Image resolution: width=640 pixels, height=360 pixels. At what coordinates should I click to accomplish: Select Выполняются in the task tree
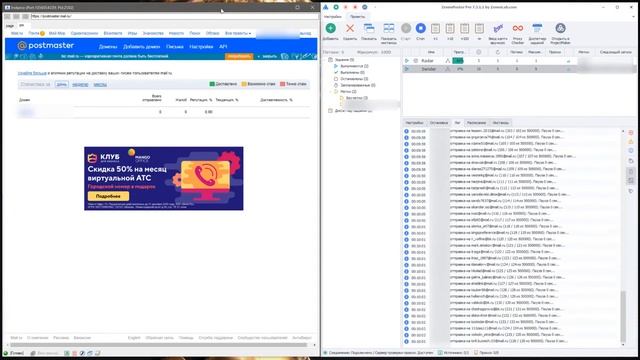354,66
